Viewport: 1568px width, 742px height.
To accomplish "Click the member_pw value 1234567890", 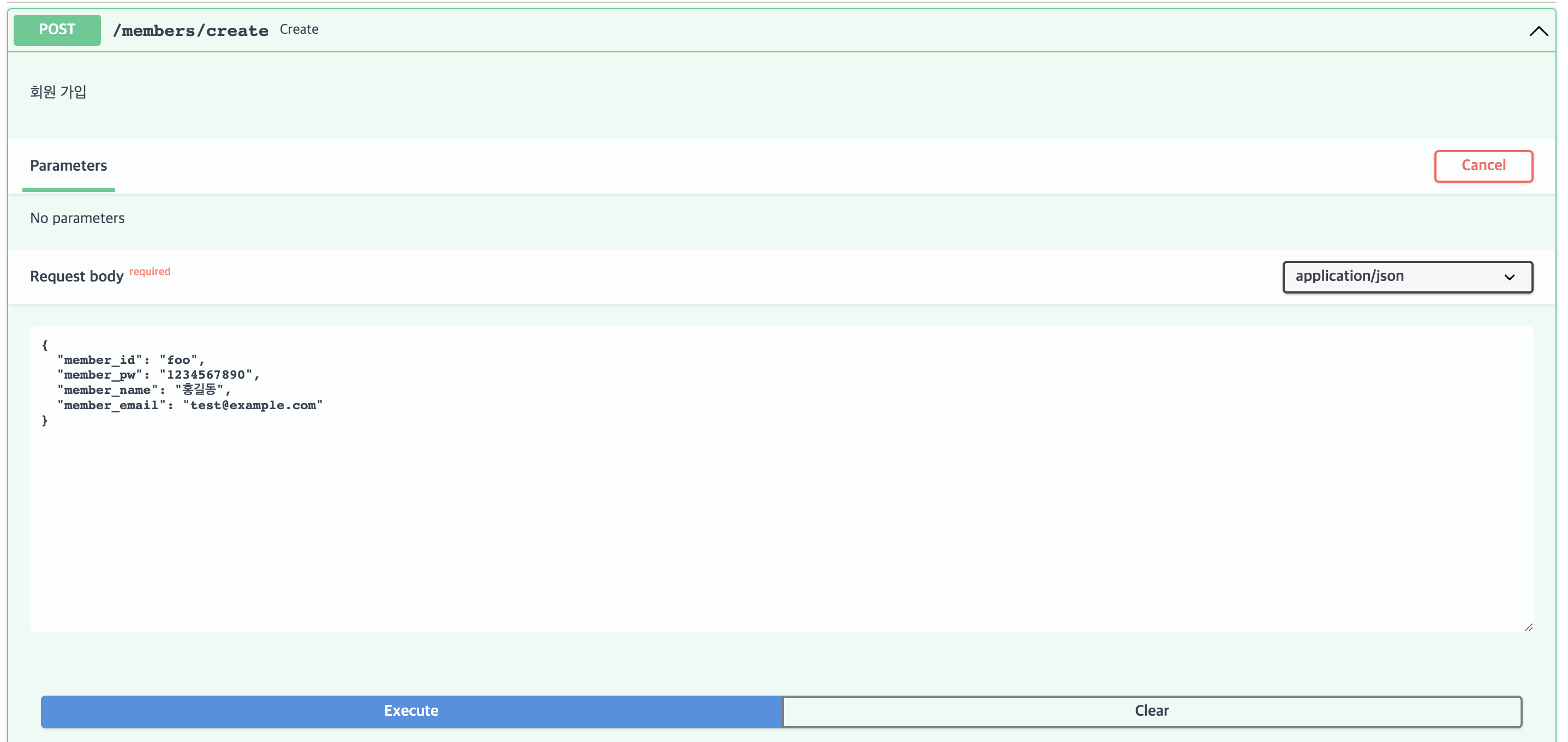I will pyautogui.click(x=206, y=375).
